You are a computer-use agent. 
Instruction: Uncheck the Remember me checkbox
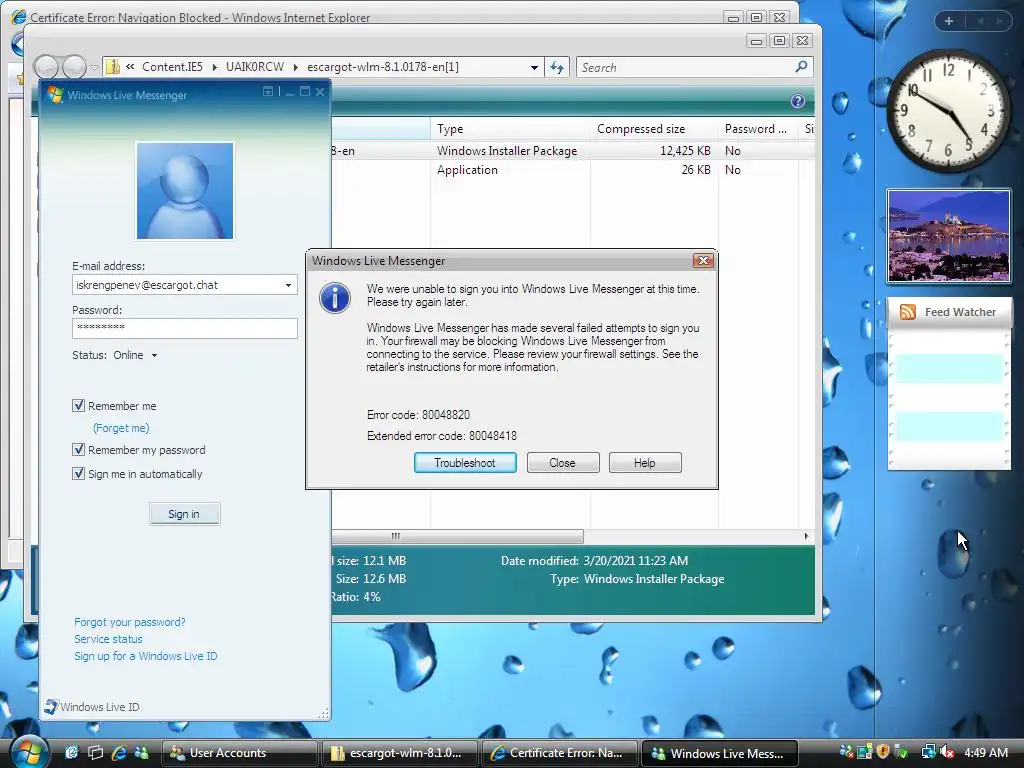coord(78,406)
